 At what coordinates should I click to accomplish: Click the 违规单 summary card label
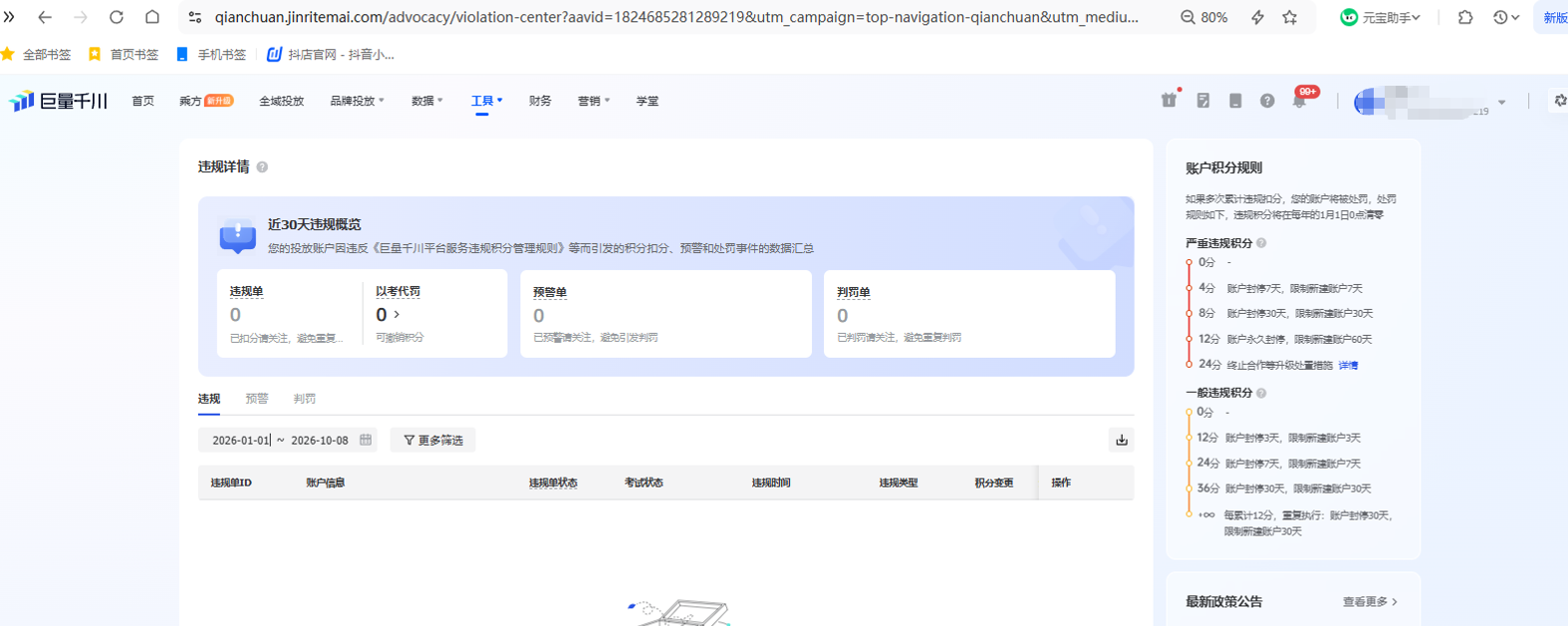(247, 292)
